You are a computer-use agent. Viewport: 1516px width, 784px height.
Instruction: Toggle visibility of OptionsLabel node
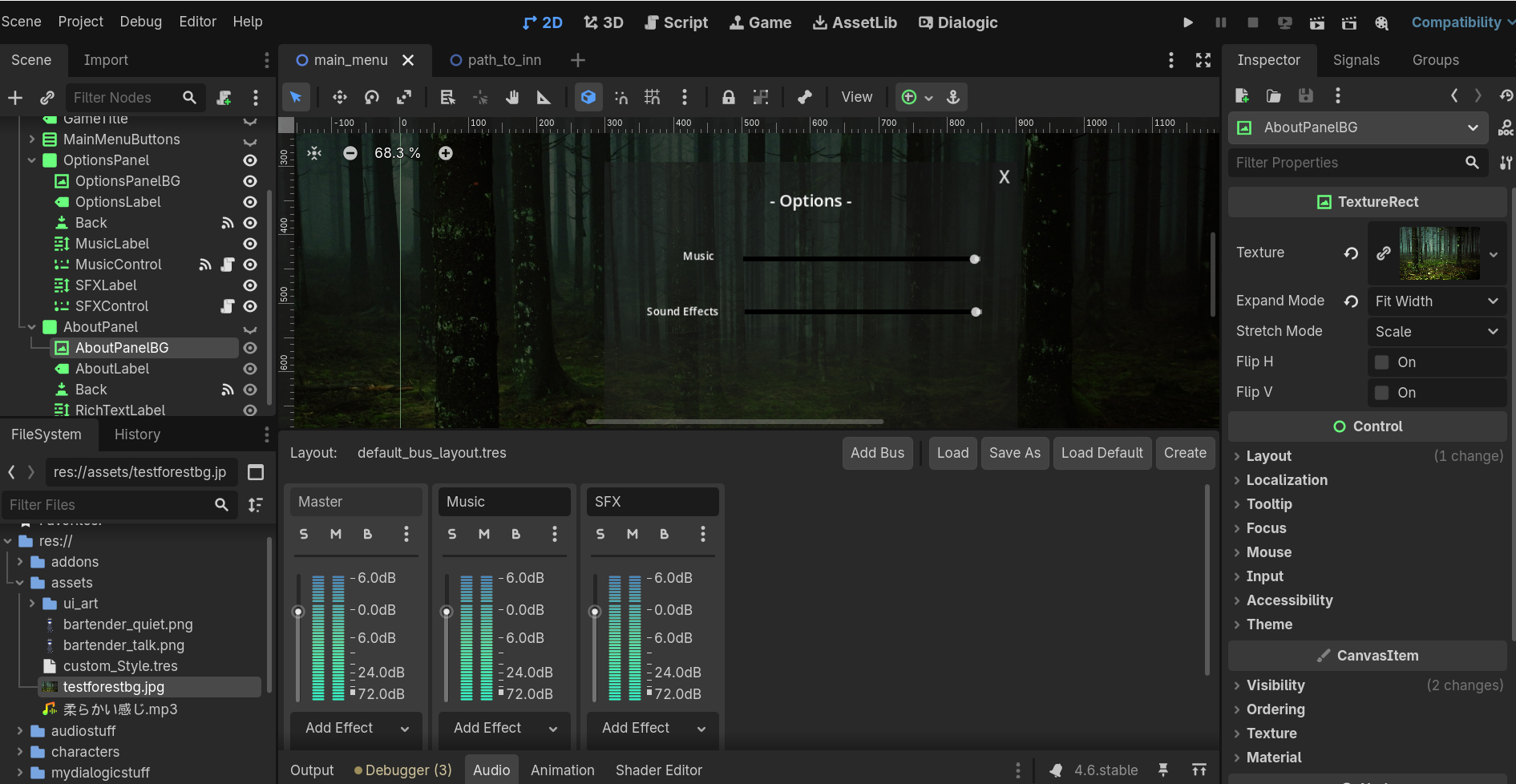pos(250,202)
